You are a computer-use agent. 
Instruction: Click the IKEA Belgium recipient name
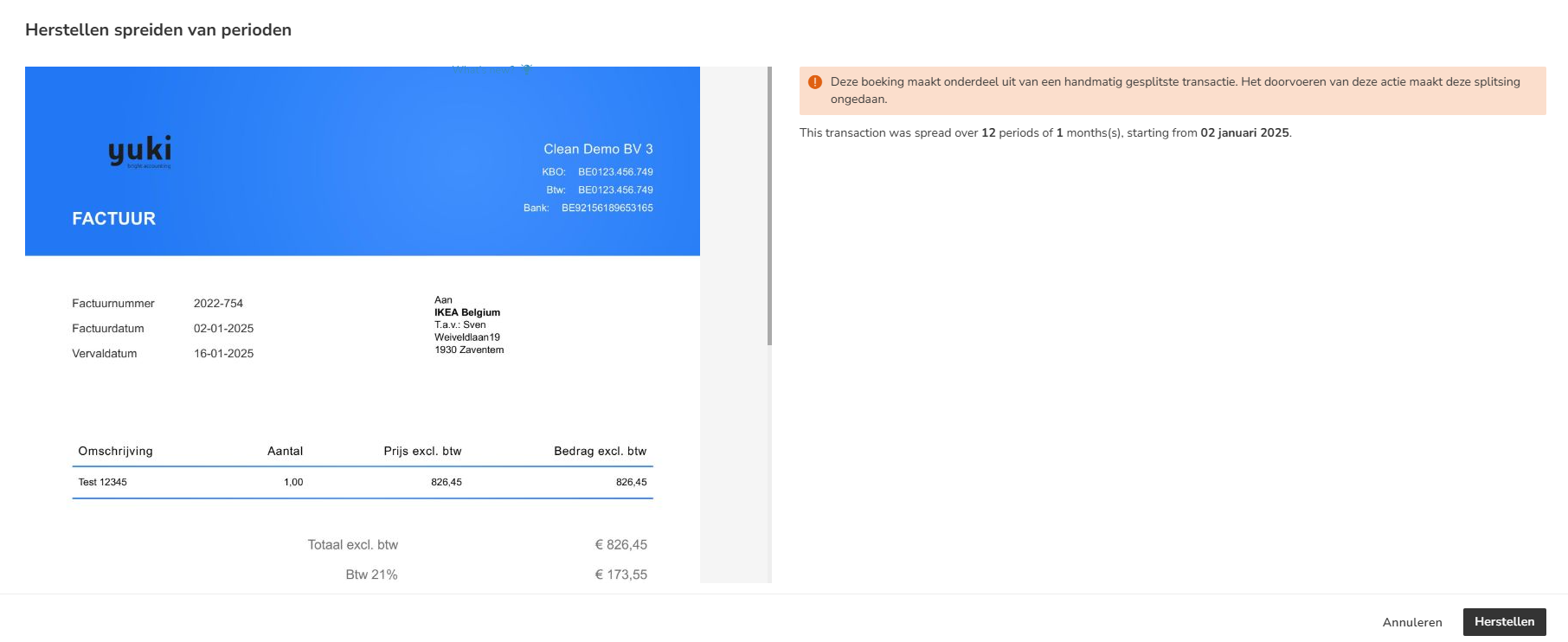(467, 312)
